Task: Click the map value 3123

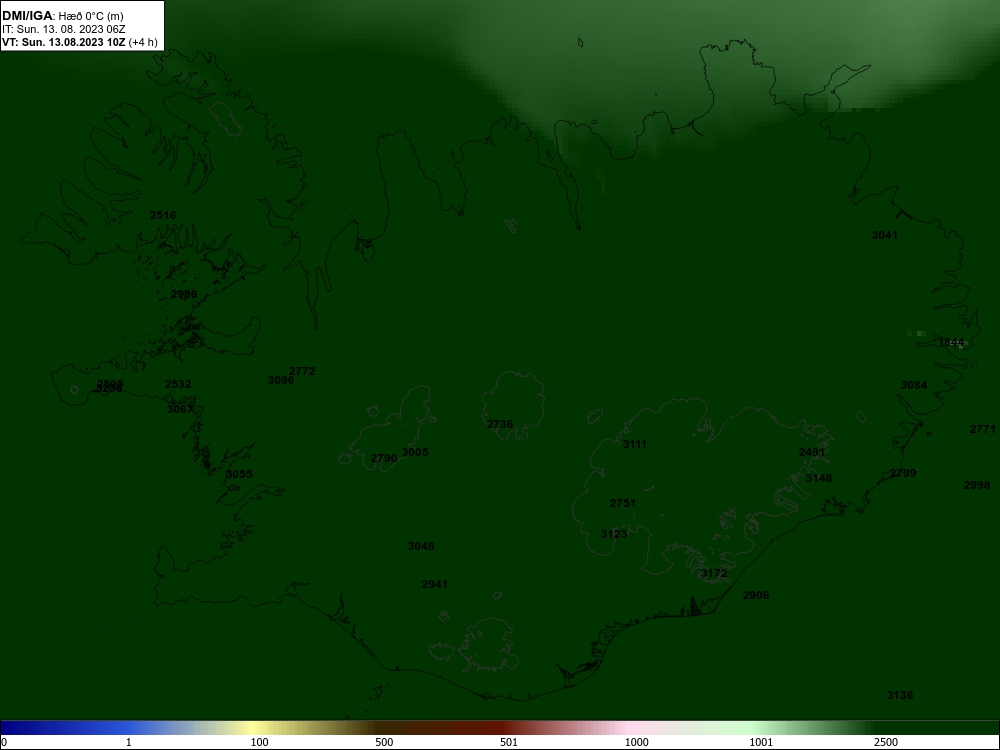Action: [x=614, y=534]
